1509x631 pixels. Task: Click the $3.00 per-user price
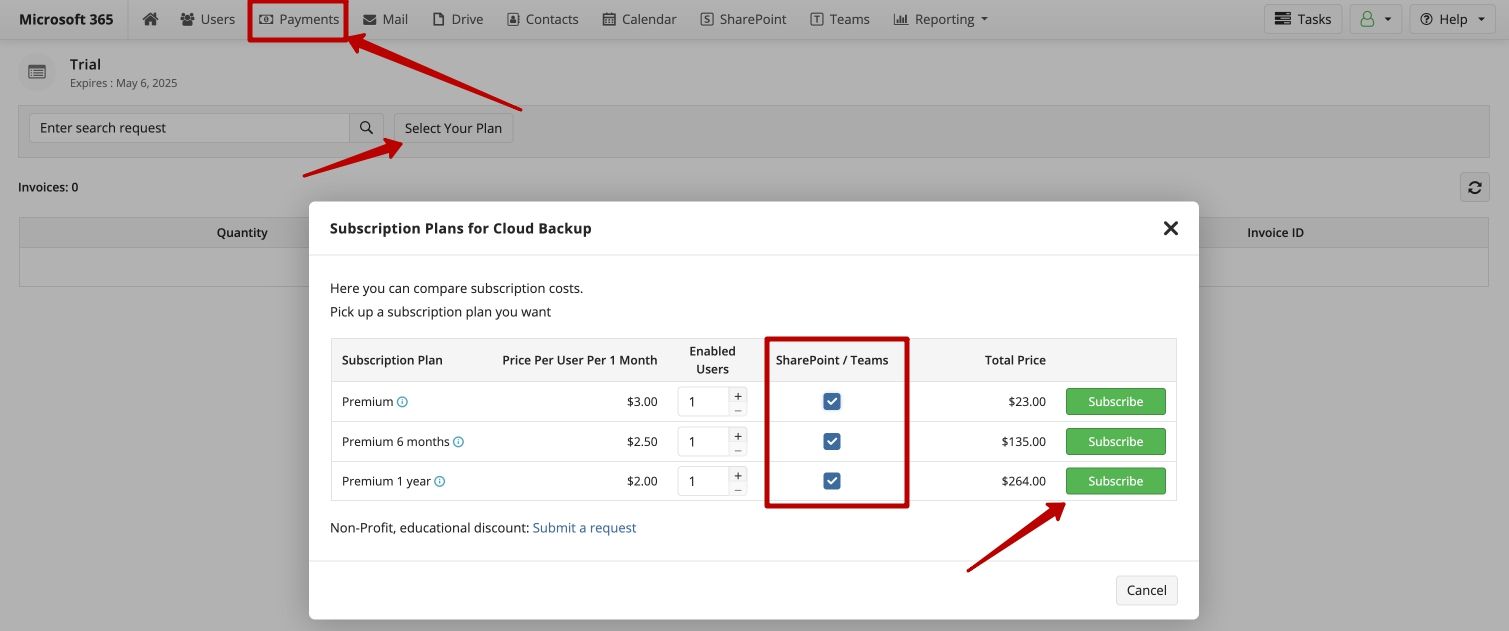[642, 402]
